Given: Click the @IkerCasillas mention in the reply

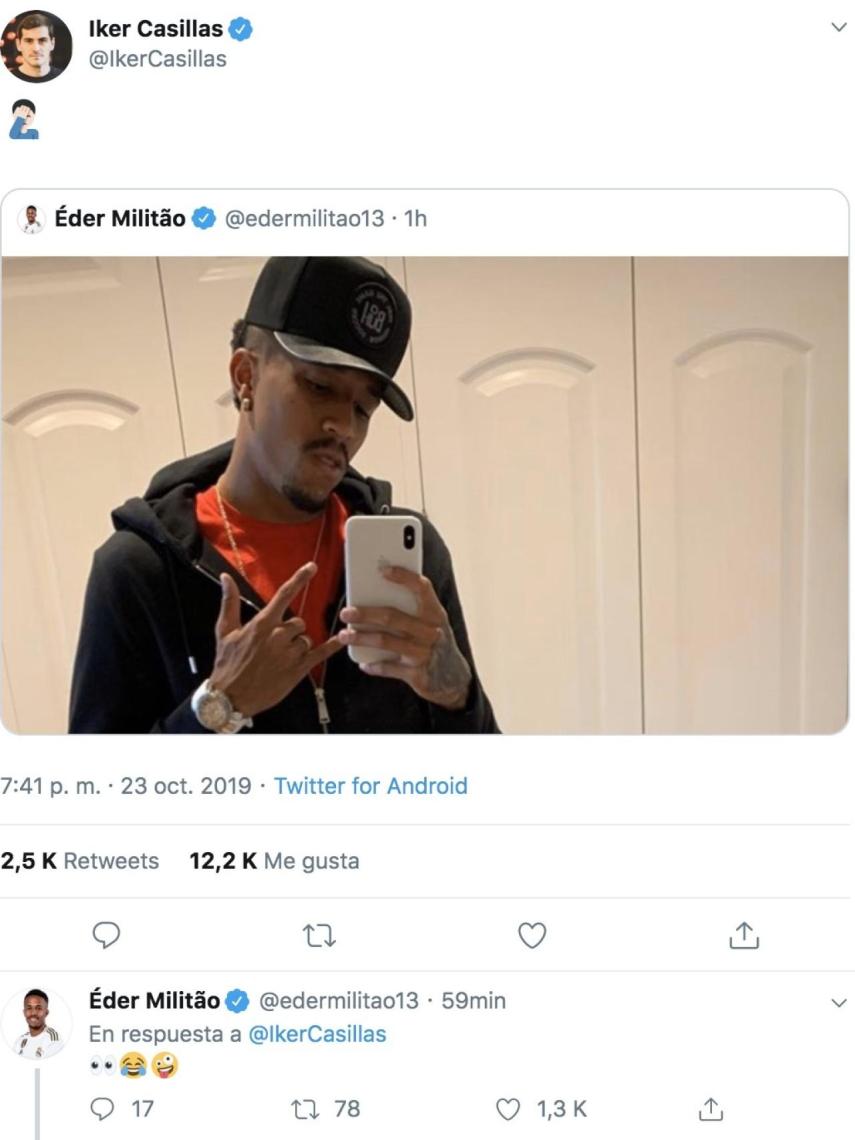Looking at the screenshot, I should click(x=316, y=1034).
